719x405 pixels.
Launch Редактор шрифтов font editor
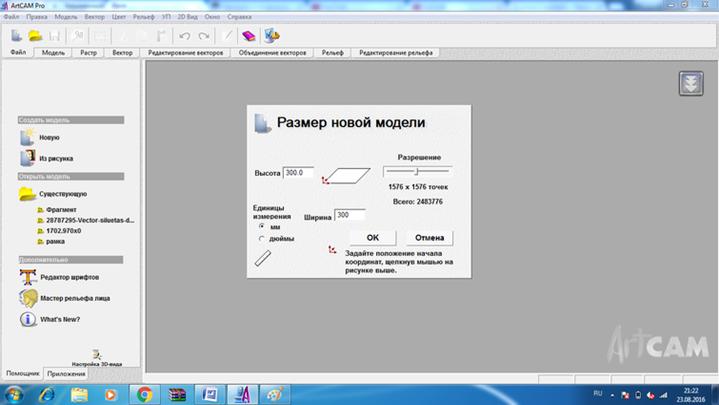59,277
